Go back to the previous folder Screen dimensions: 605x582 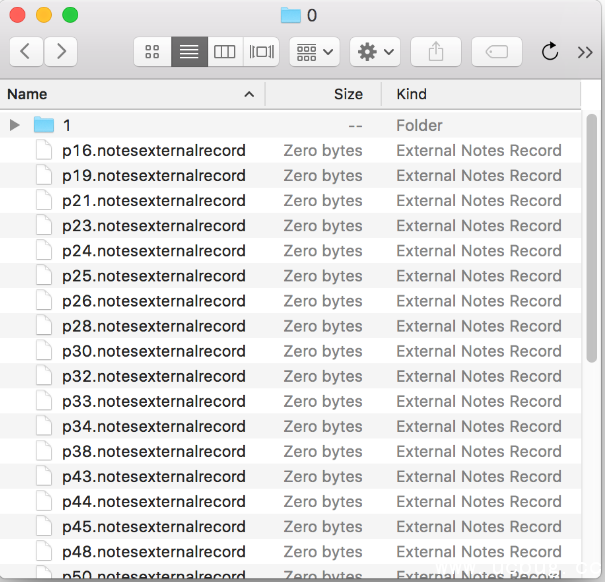(26, 51)
